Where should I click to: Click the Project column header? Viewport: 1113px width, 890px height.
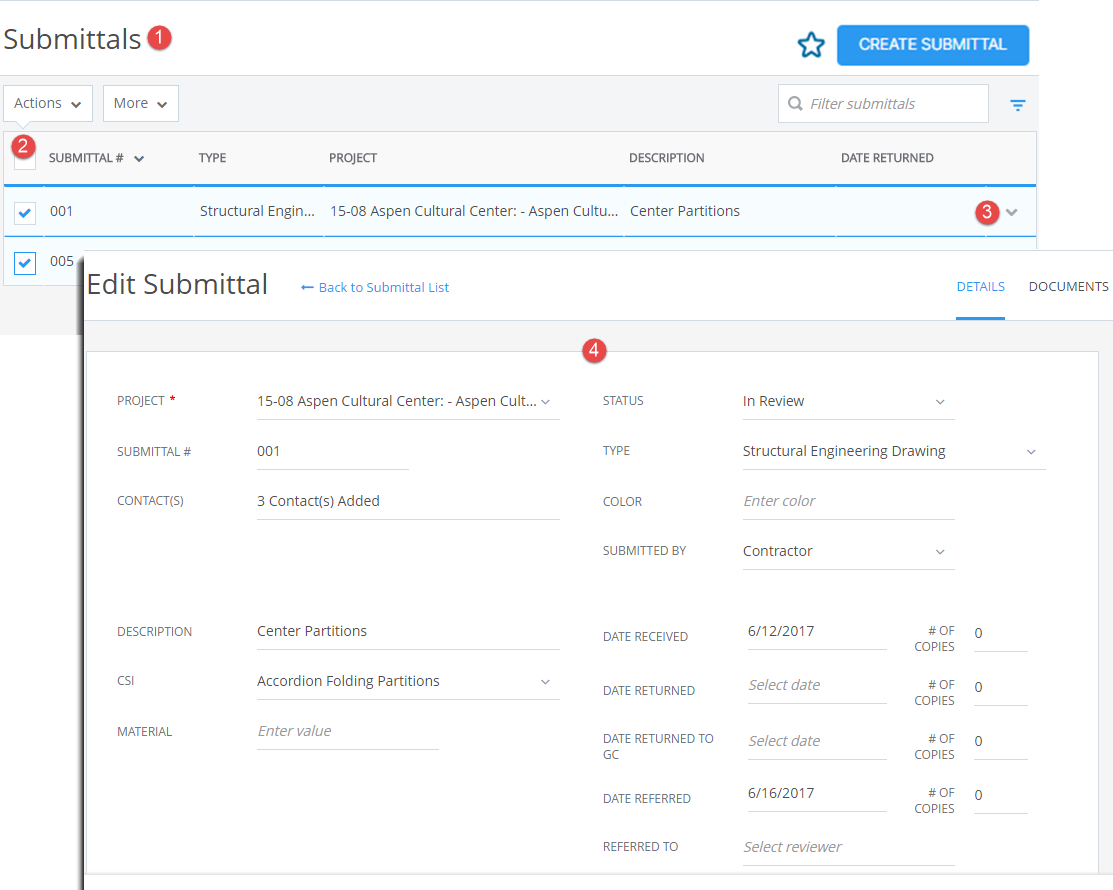click(x=353, y=158)
